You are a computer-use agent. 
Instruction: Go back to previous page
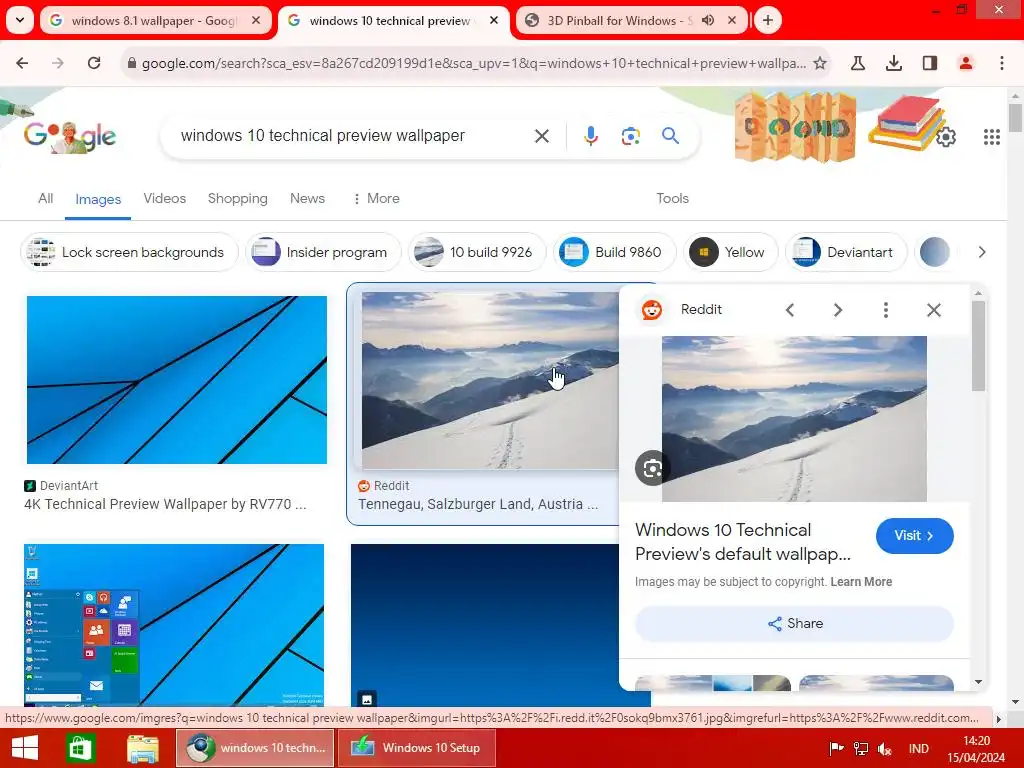click(22, 63)
